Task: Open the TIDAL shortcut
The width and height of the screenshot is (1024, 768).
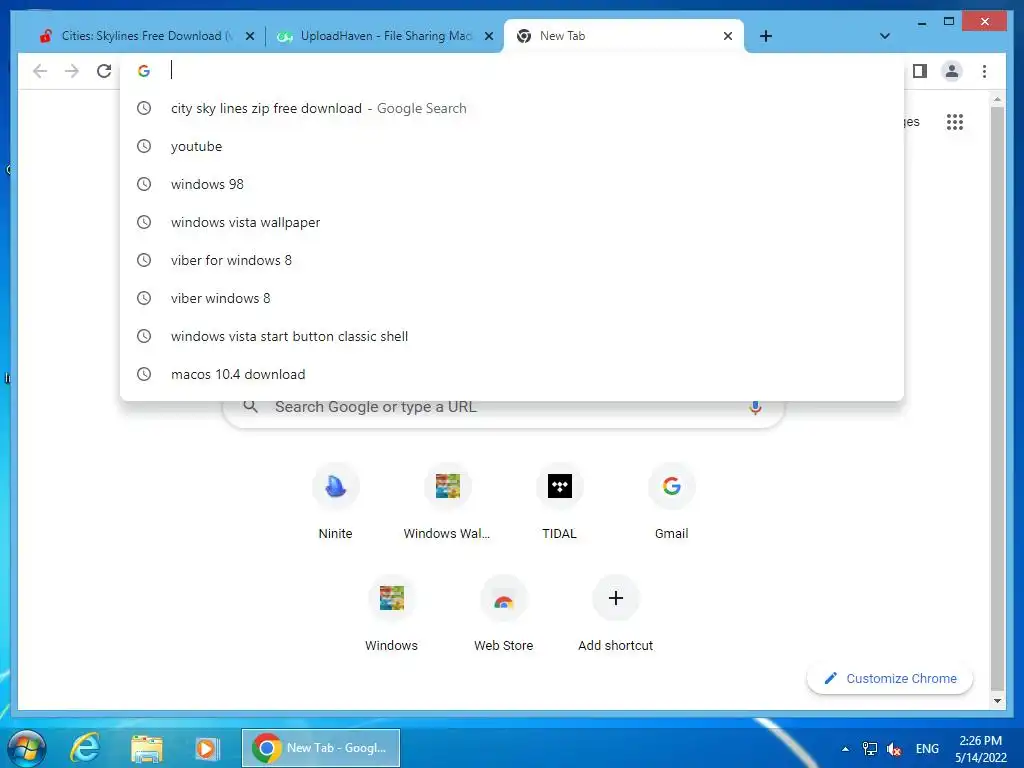Action: pos(560,502)
